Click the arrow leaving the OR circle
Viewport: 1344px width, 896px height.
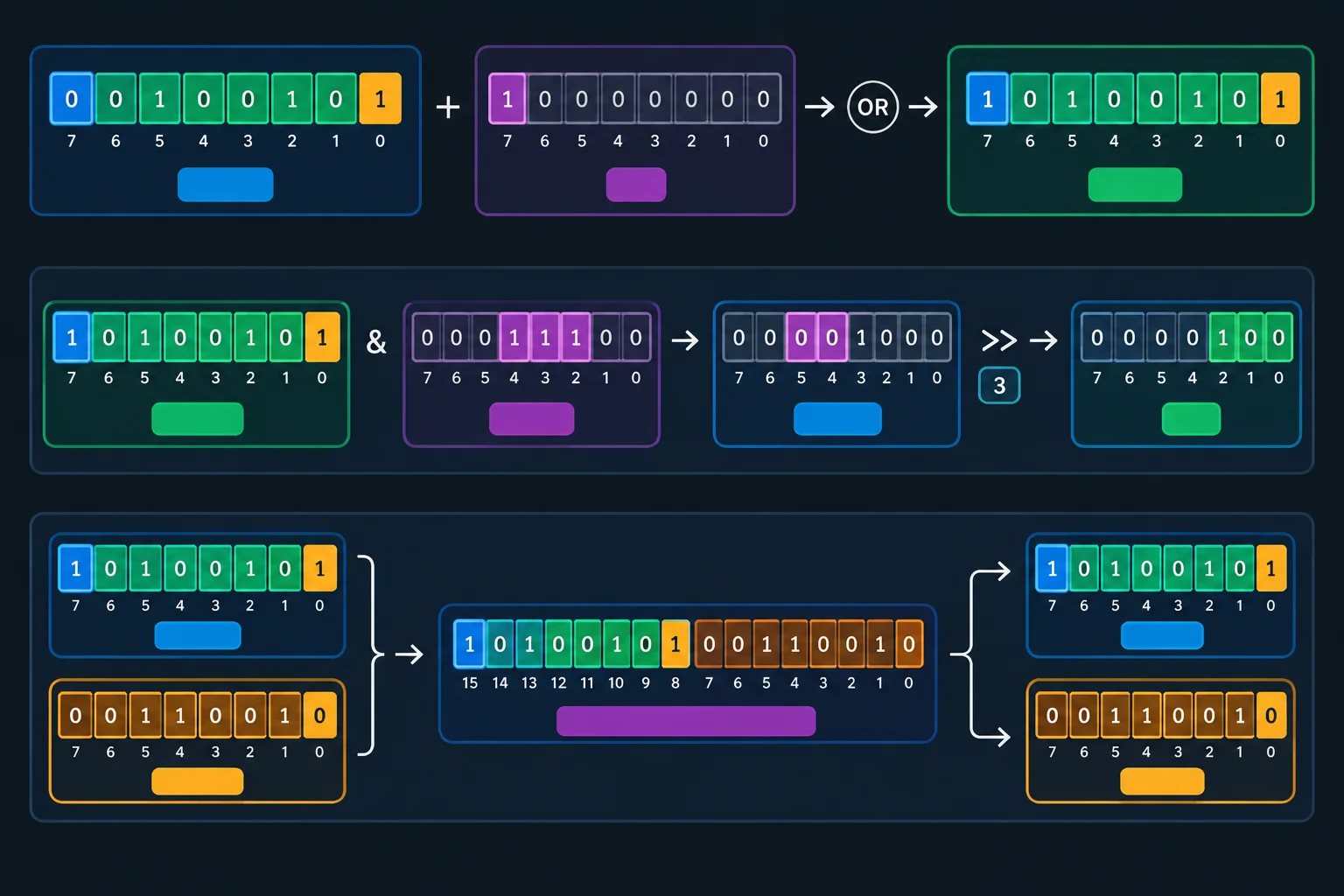click(x=923, y=107)
